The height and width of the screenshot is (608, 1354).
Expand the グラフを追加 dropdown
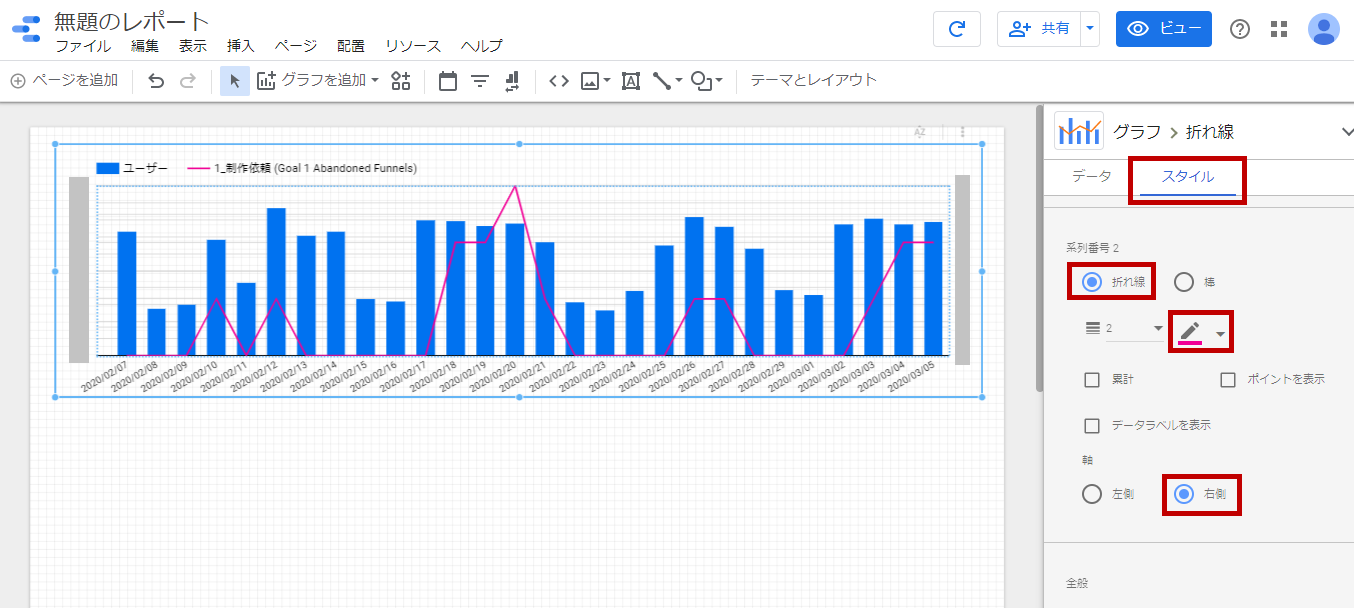tap(375, 81)
